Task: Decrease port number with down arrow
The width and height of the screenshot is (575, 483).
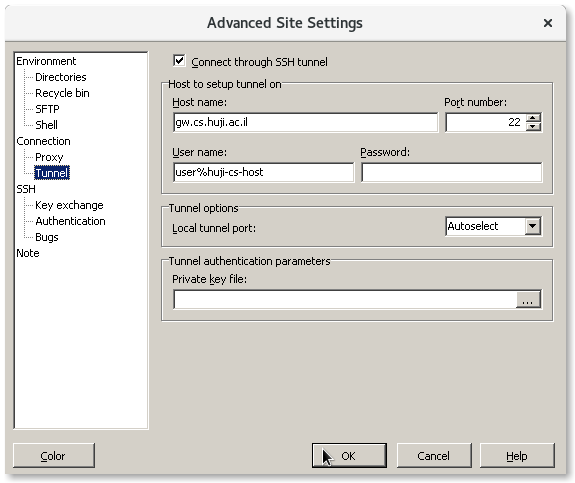Action: click(533, 127)
